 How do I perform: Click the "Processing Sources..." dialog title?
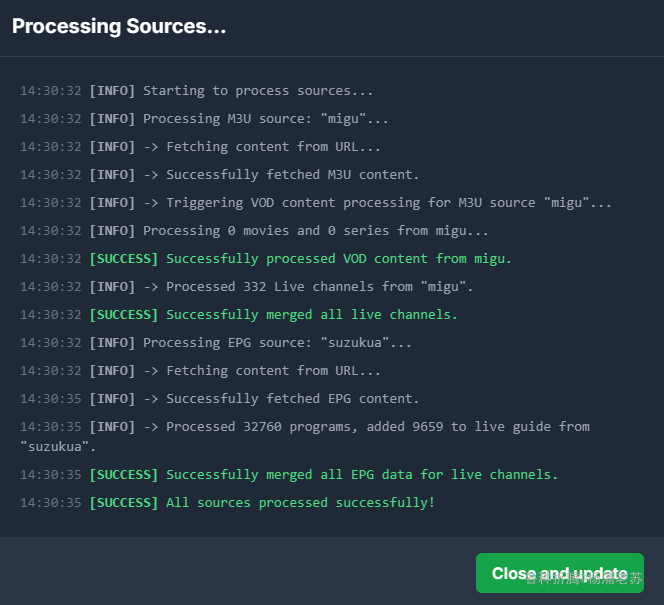(x=119, y=27)
